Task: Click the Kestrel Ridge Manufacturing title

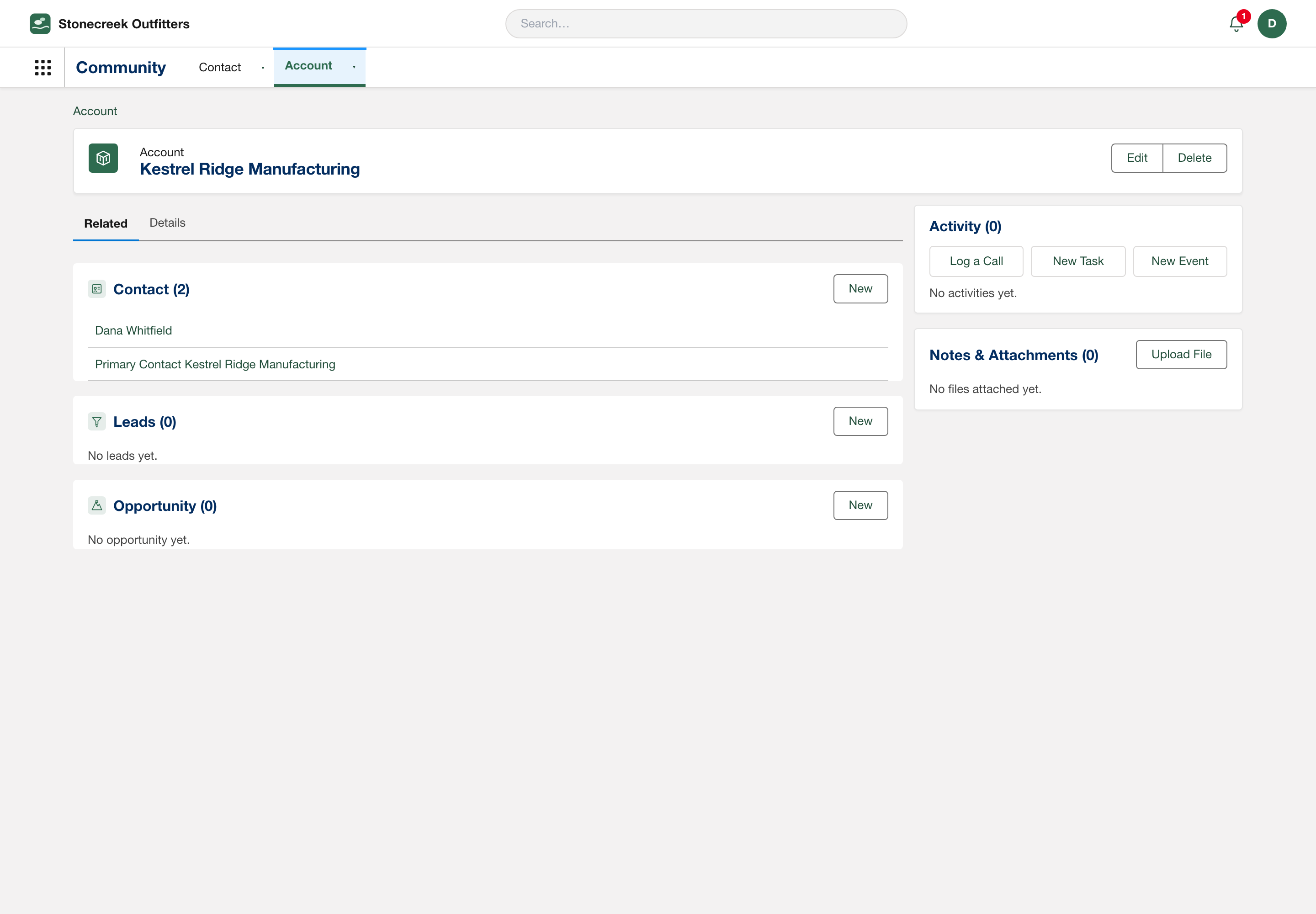Action: point(249,169)
